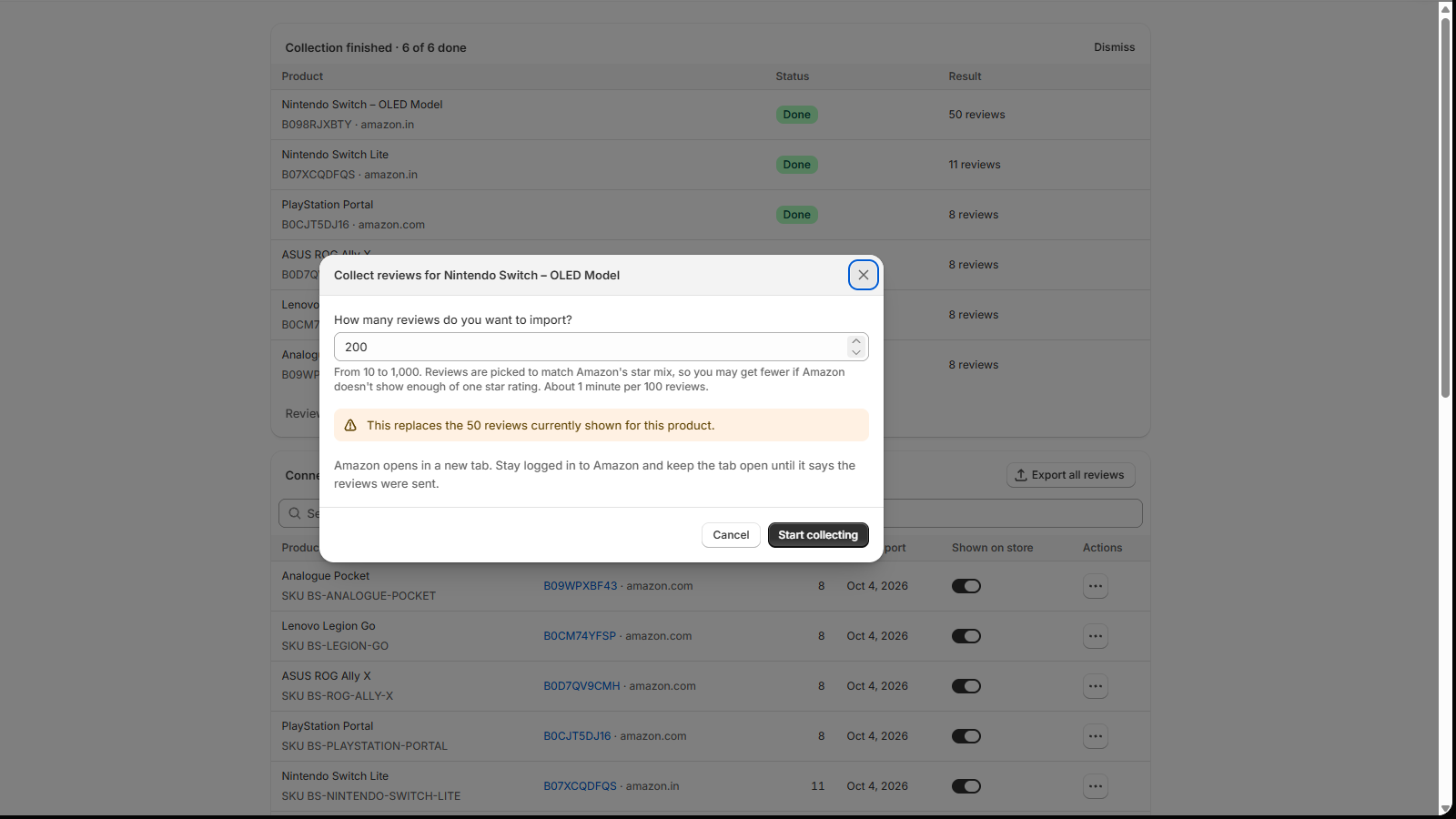Open Amazon link B07XCQDFQS in lower table

click(x=580, y=786)
